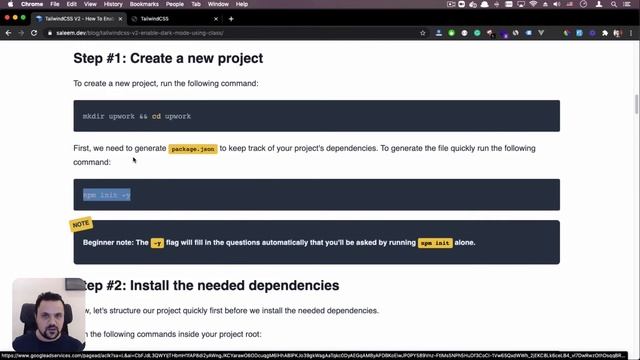The image size is (640, 360).
Task: Click the cloud icon in menu bar
Action: coord(484,4)
